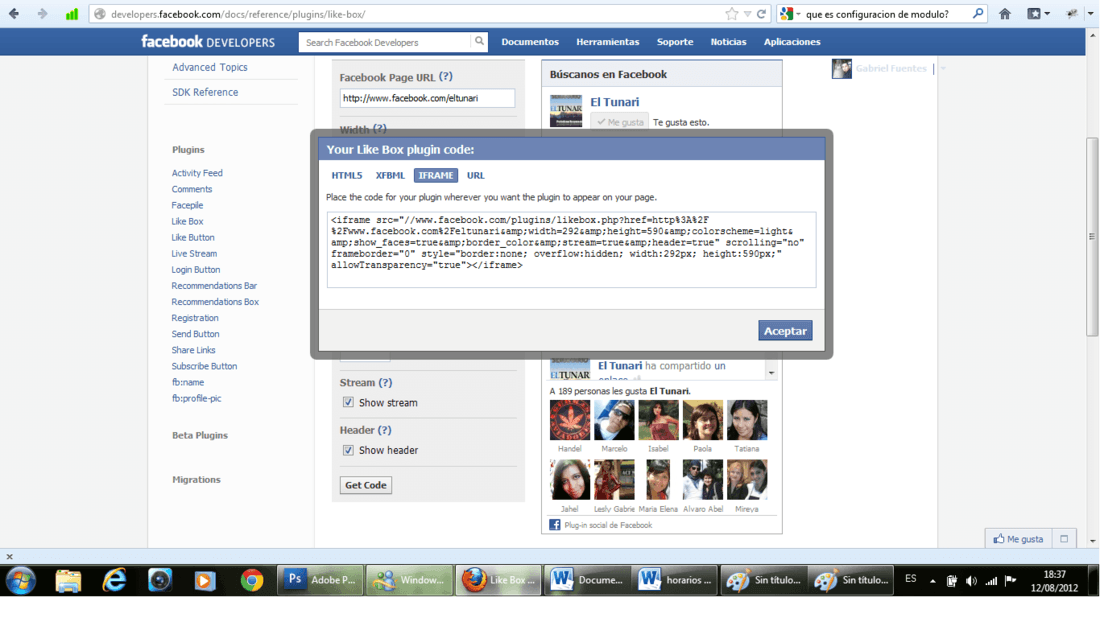Image resolution: width=1100 pixels, height=618 pixels.
Task: Switch to Adobe Photoshop taskbar item
Action: point(320,580)
